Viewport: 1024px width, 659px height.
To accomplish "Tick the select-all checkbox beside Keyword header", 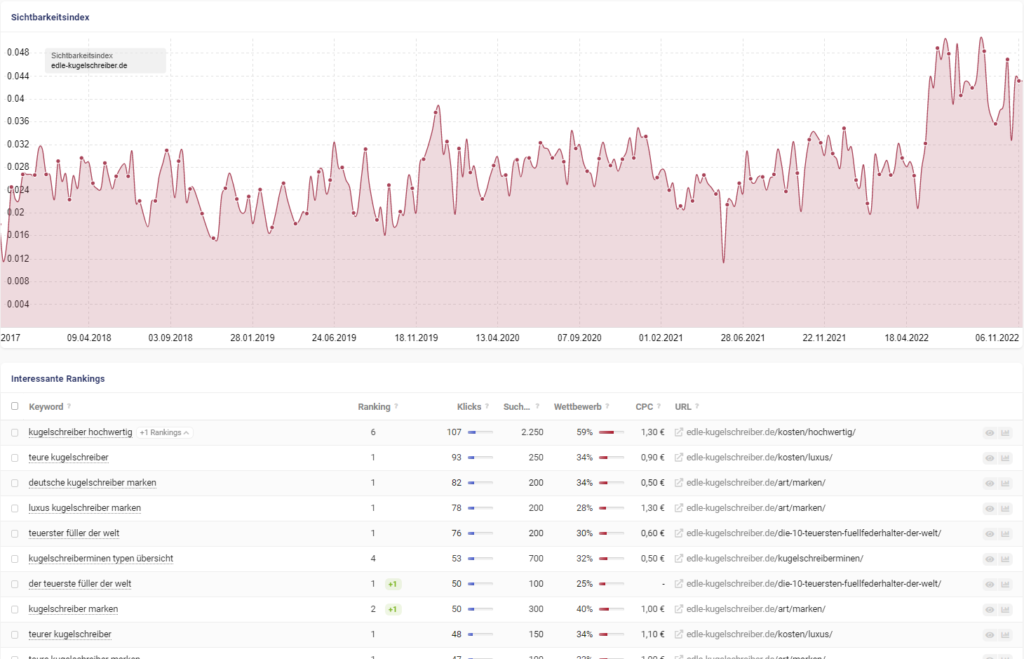I will (14, 406).
